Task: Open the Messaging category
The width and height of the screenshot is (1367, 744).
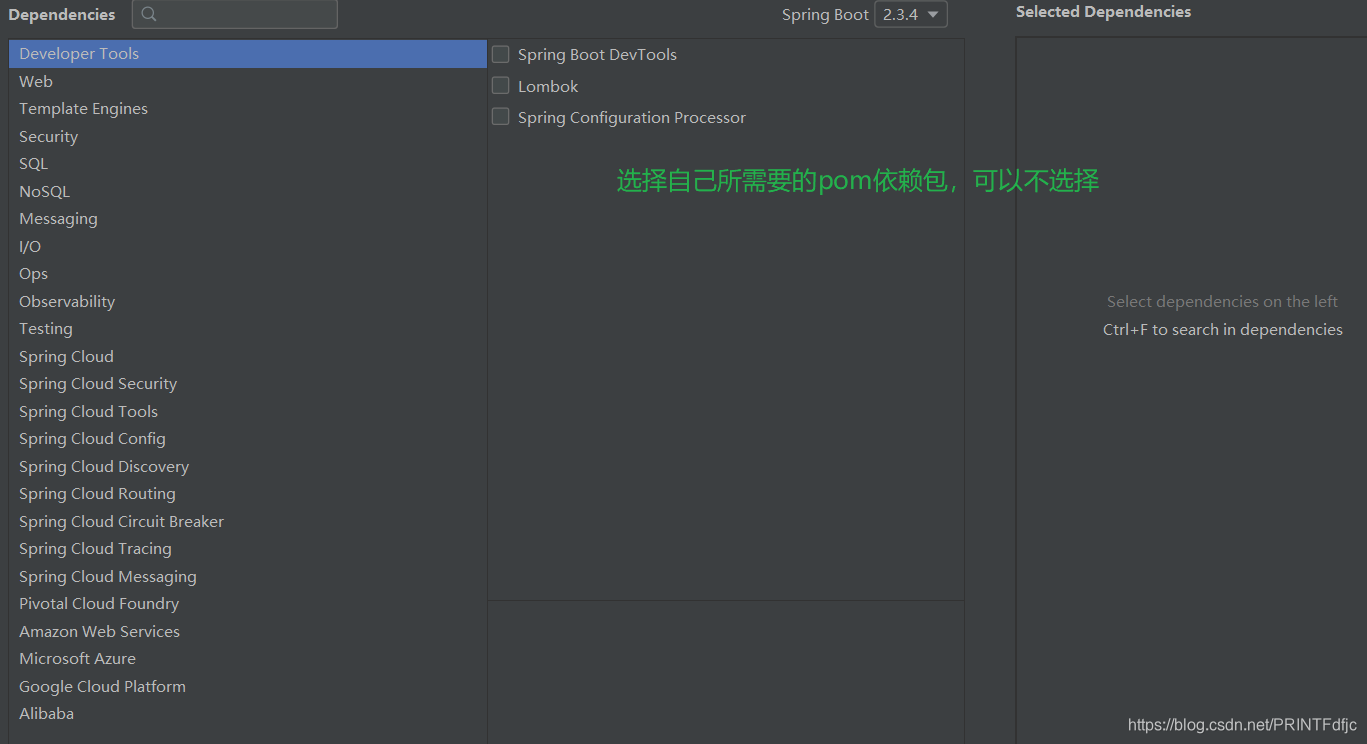Action: coord(247,219)
